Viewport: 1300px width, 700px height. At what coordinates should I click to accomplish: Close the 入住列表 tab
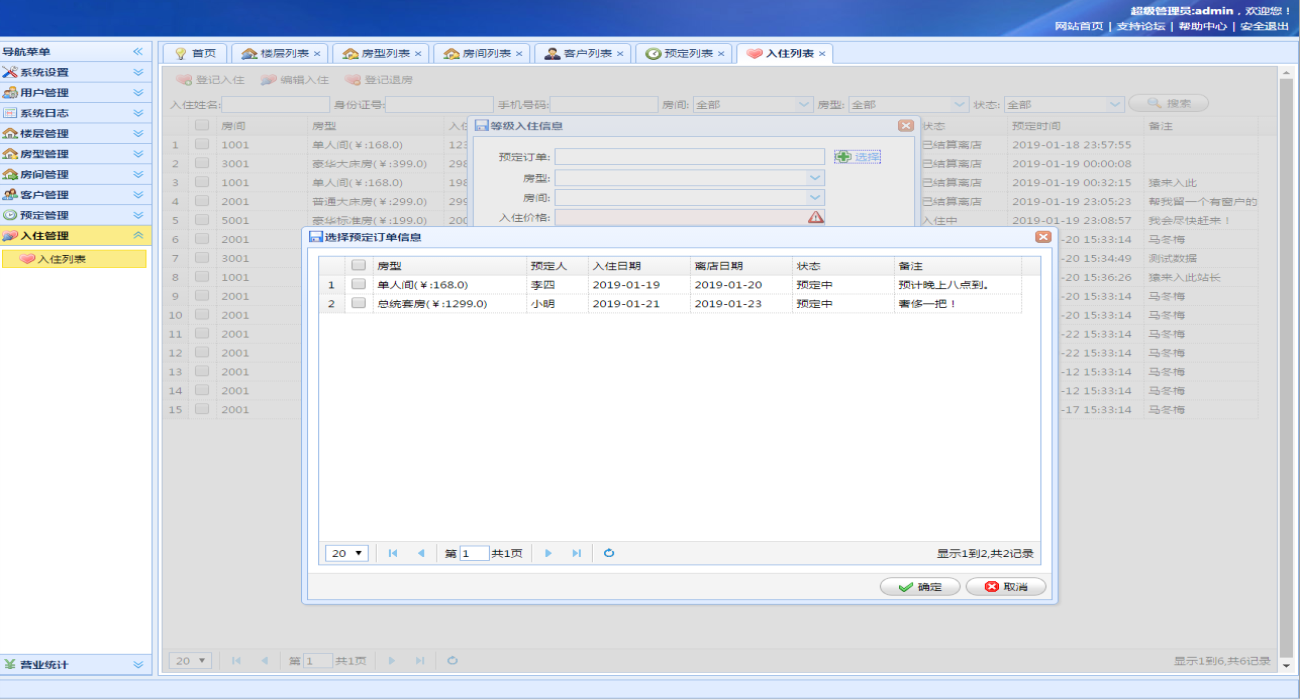click(822, 54)
